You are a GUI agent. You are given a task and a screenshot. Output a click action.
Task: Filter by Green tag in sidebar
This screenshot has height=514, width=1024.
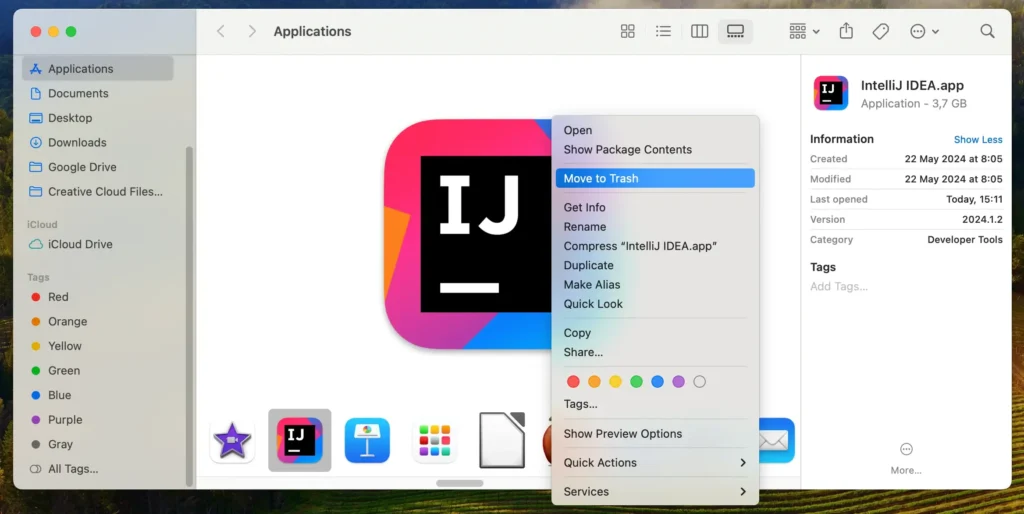click(x=98, y=371)
